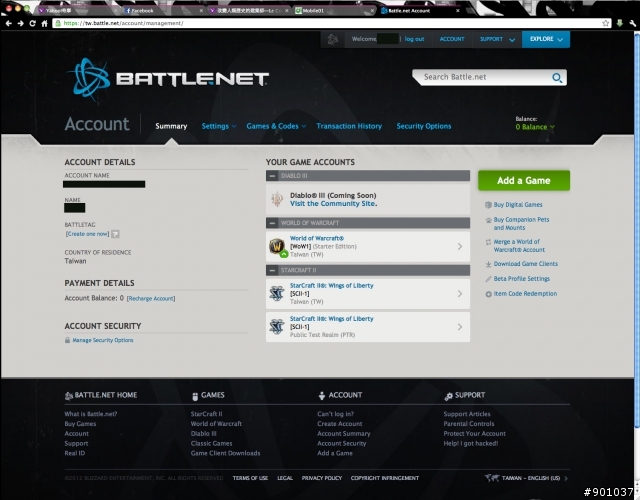Click the Battle.net Home footer icon
The height and width of the screenshot is (500, 640).
69,396
